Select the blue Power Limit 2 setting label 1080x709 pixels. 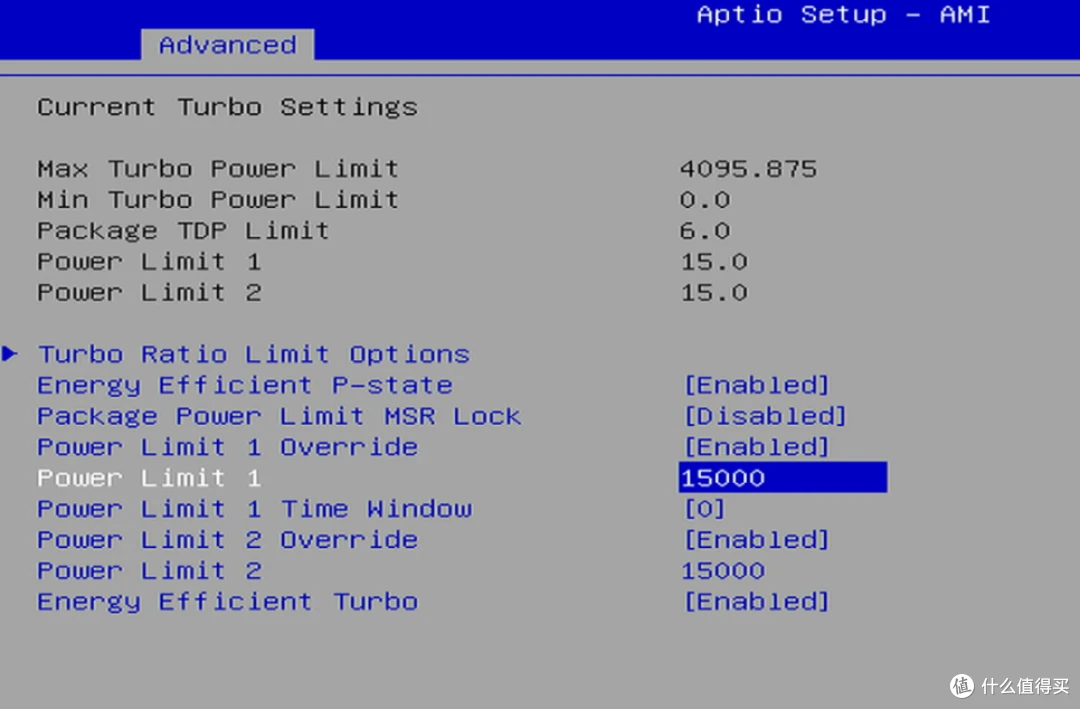(149, 571)
